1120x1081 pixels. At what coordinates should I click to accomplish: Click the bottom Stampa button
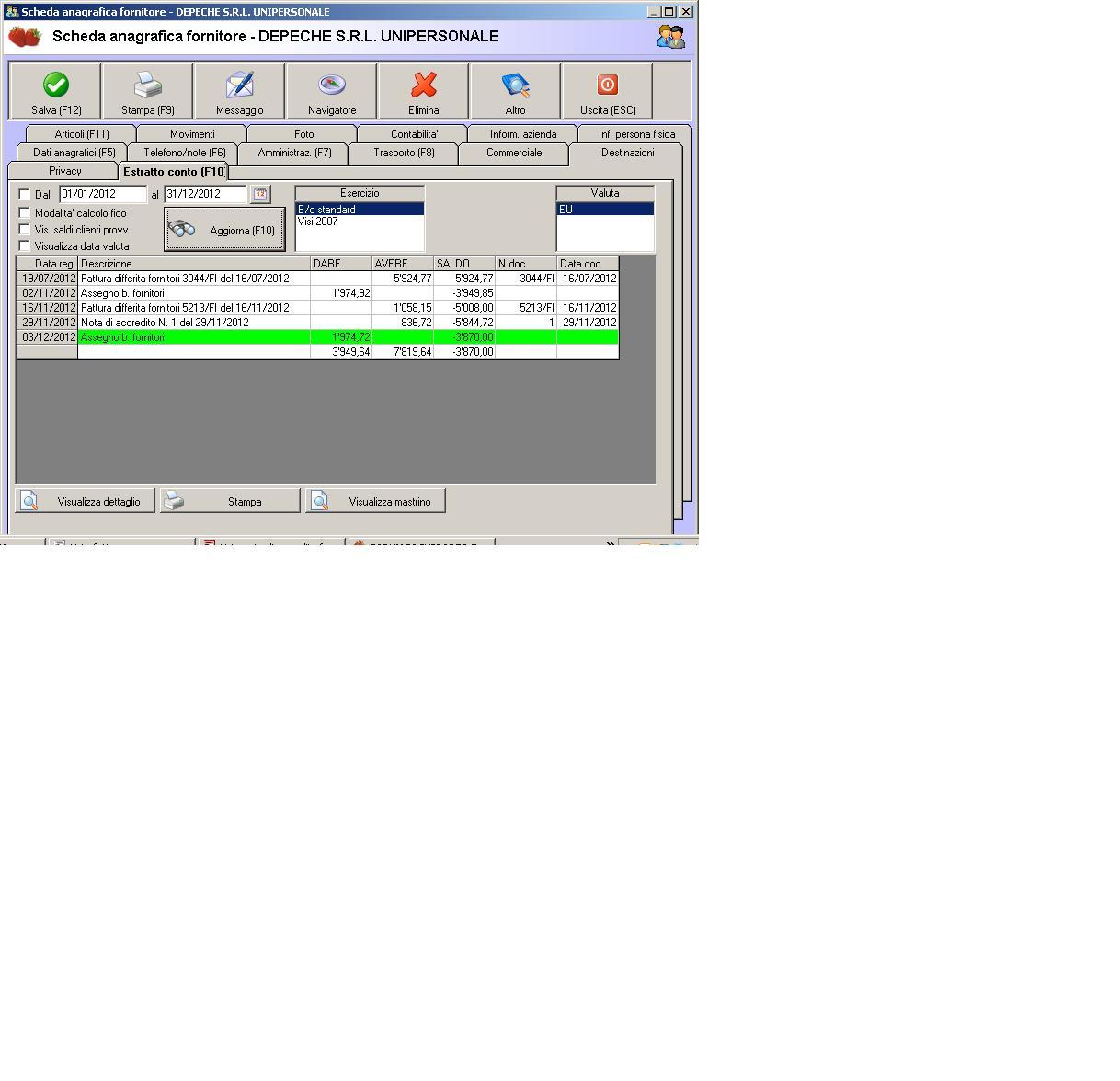click(230, 501)
